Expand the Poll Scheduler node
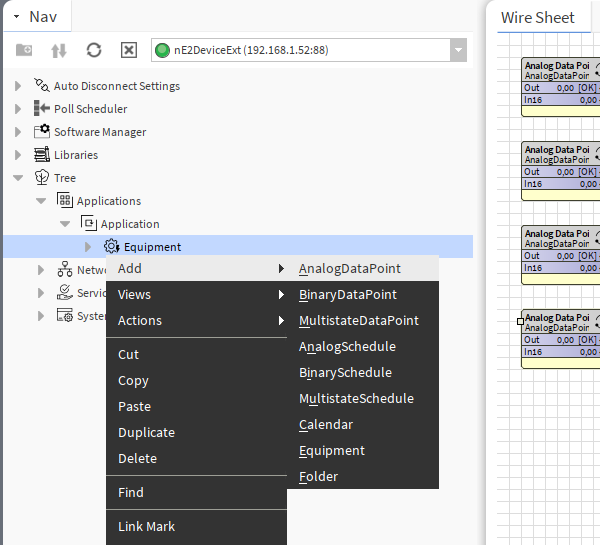600x545 pixels. click(18, 109)
